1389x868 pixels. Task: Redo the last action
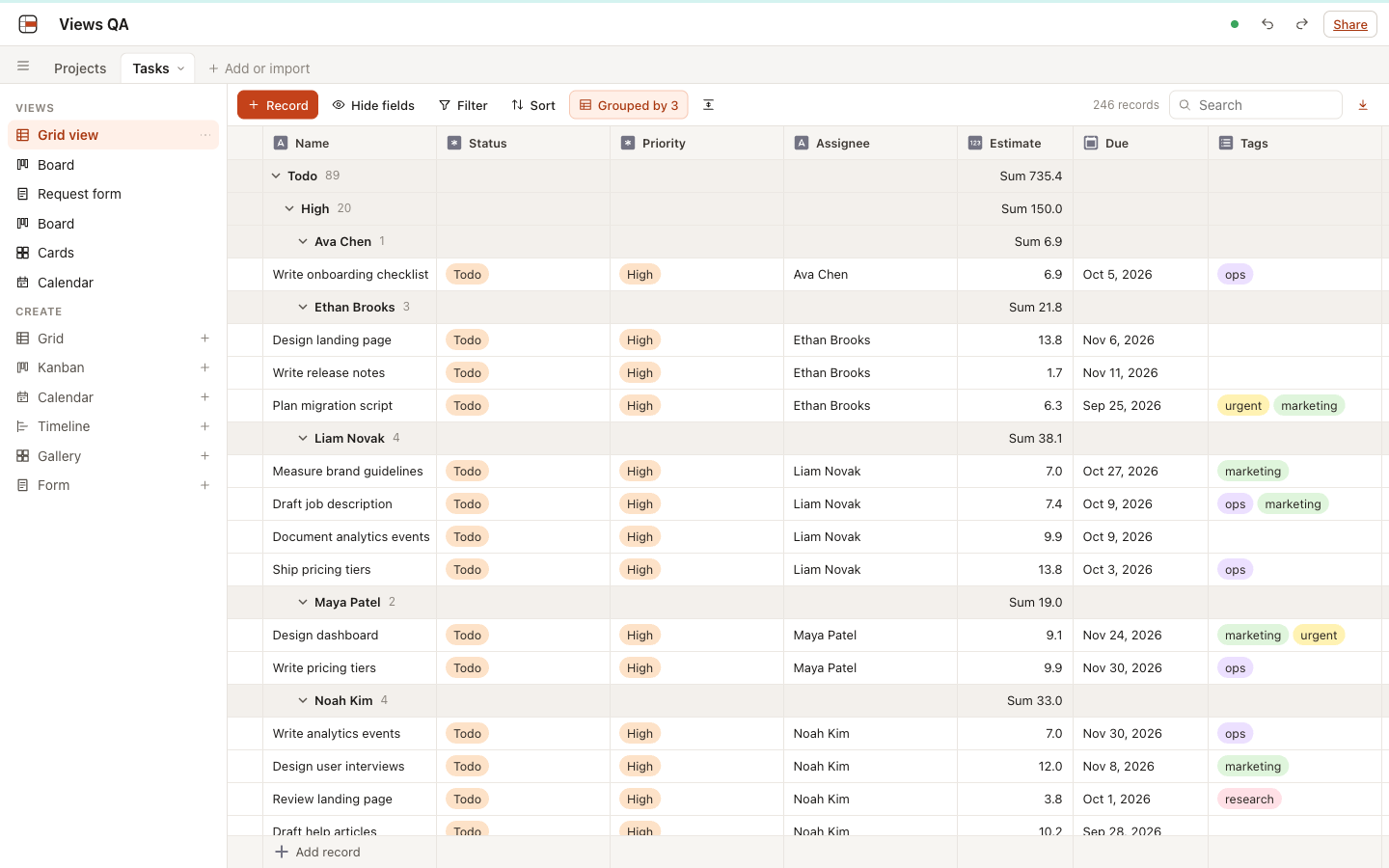pyautogui.click(x=1302, y=24)
